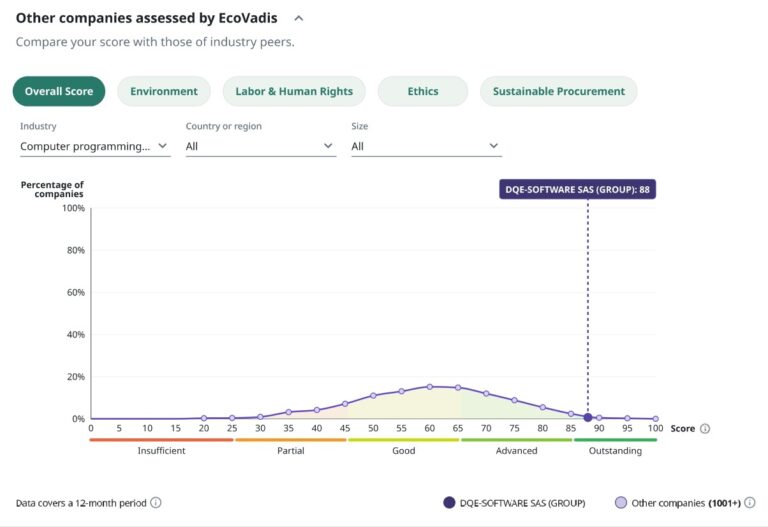The width and height of the screenshot is (768, 527).
Task: Click the DQE-SOFTWARE data point at score 88
Action: (x=588, y=417)
